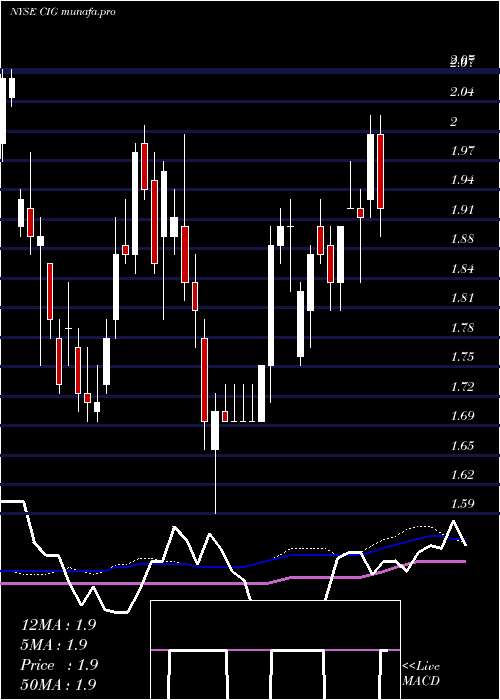
Task: Click the 1.97 price axis label
Action: pos(462,151)
